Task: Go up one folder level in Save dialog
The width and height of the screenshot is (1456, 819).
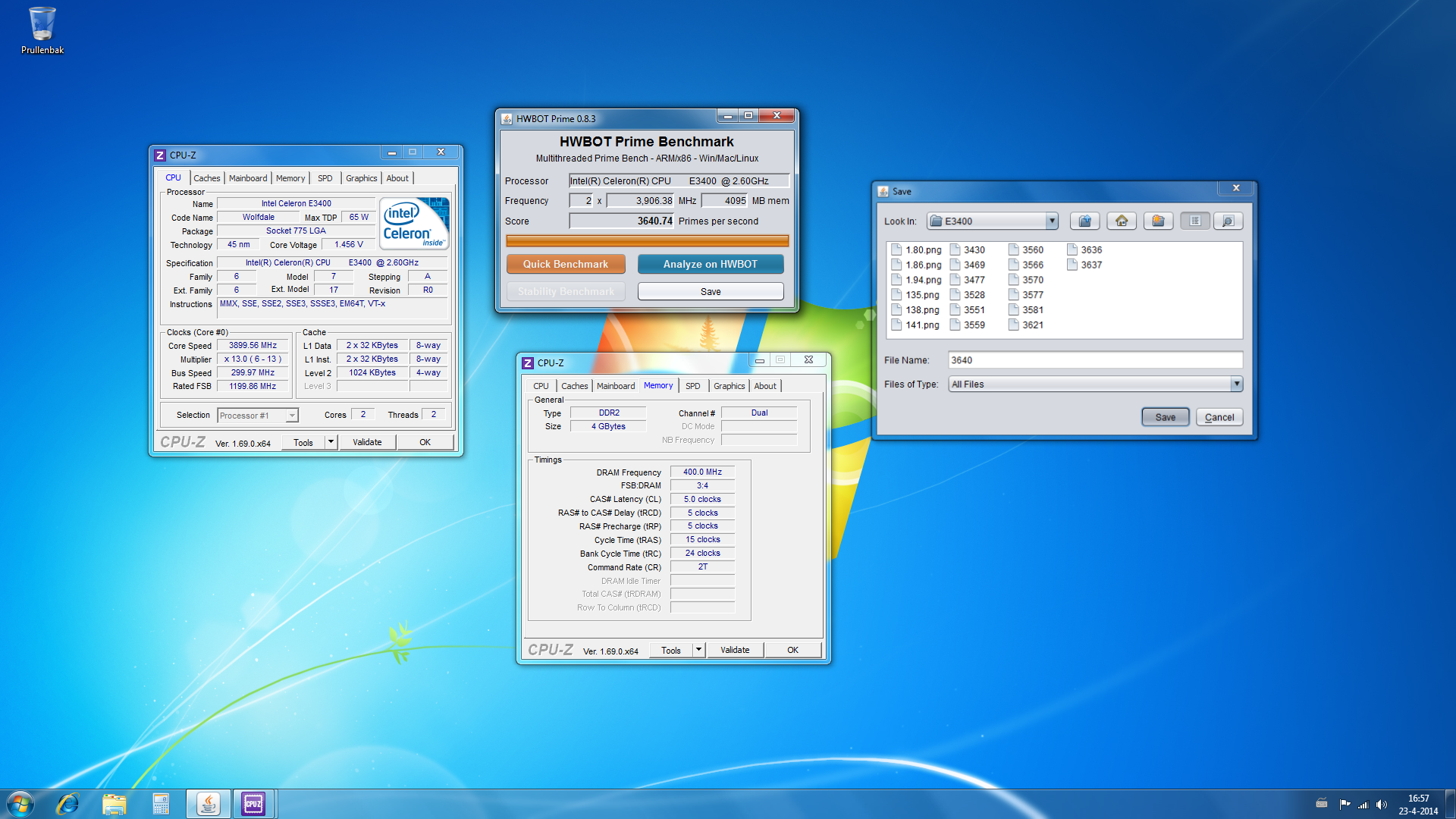Action: click(x=1084, y=221)
